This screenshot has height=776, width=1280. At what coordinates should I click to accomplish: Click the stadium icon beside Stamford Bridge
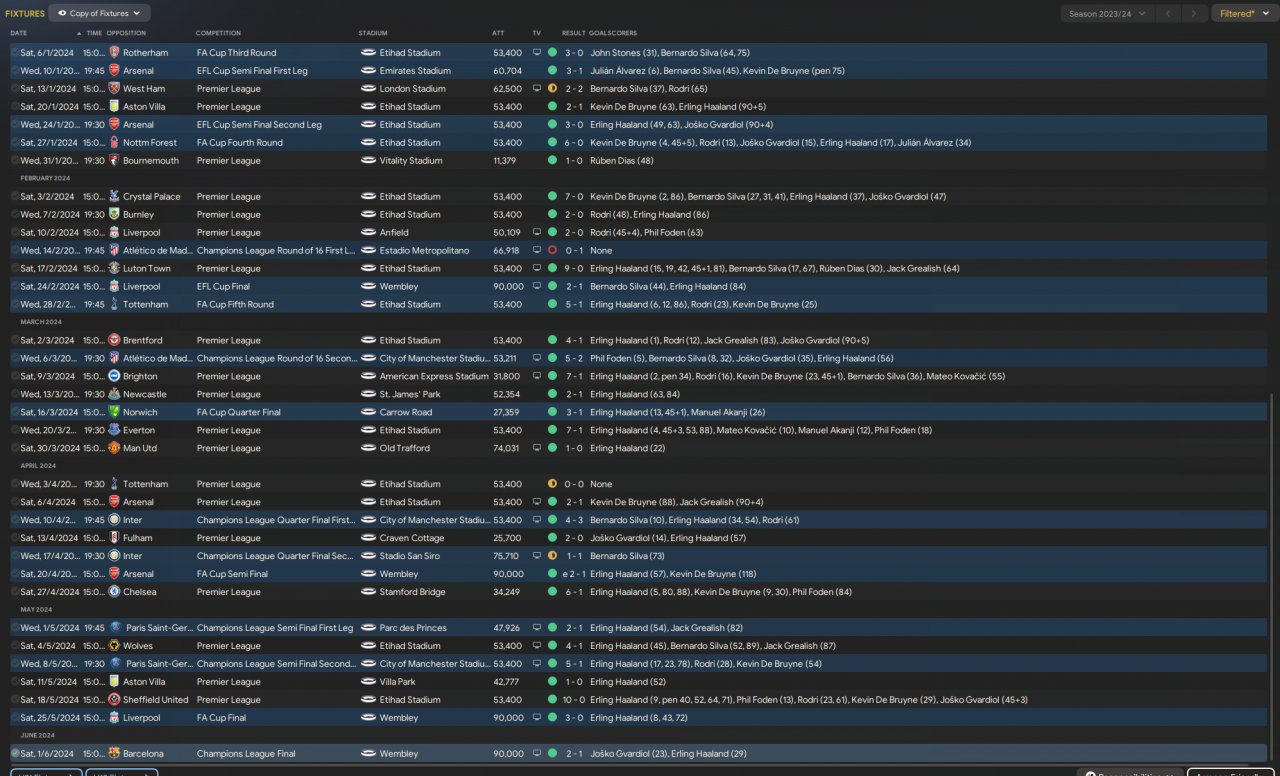click(368, 593)
